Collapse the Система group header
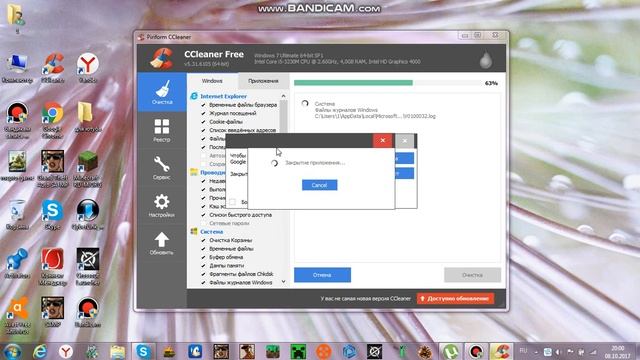The height and width of the screenshot is (360, 640). tap(211, 231)
